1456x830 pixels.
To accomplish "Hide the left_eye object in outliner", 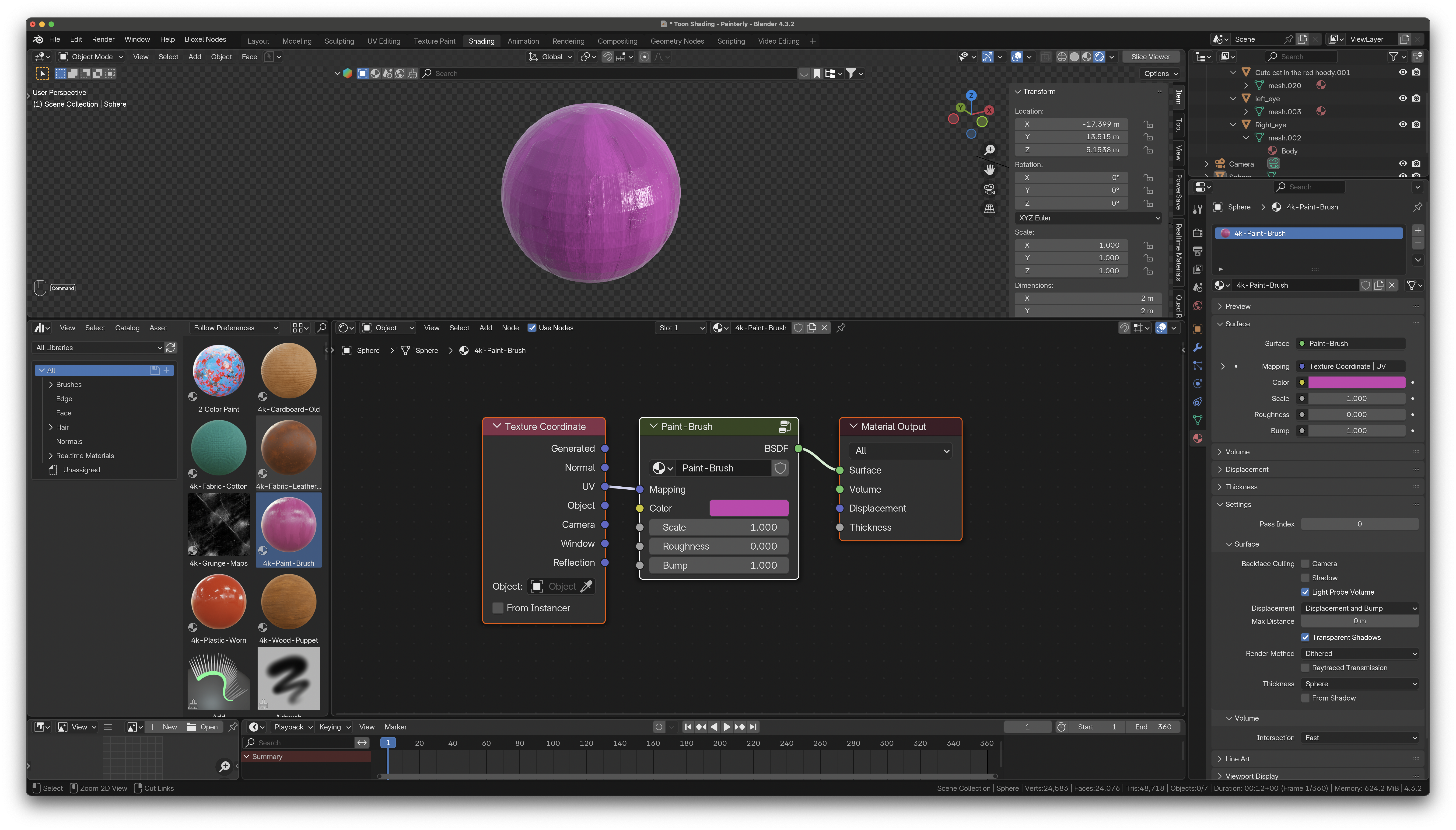I will click(x=1403, y=99).
